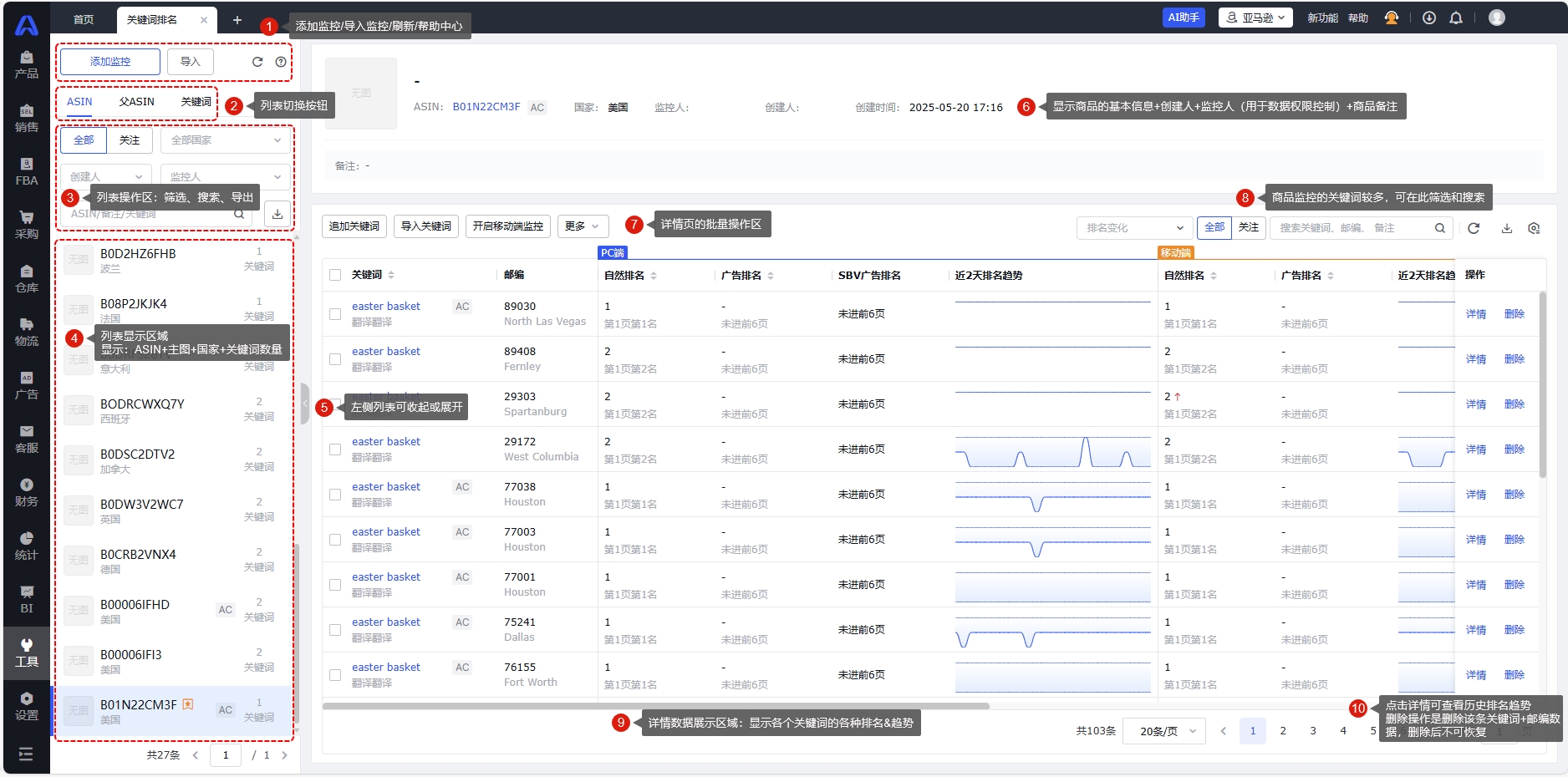Screen dimensions: 1568x777
Task: Click the keyword table vertical scrollbar
Action: tap(1543, 384)
